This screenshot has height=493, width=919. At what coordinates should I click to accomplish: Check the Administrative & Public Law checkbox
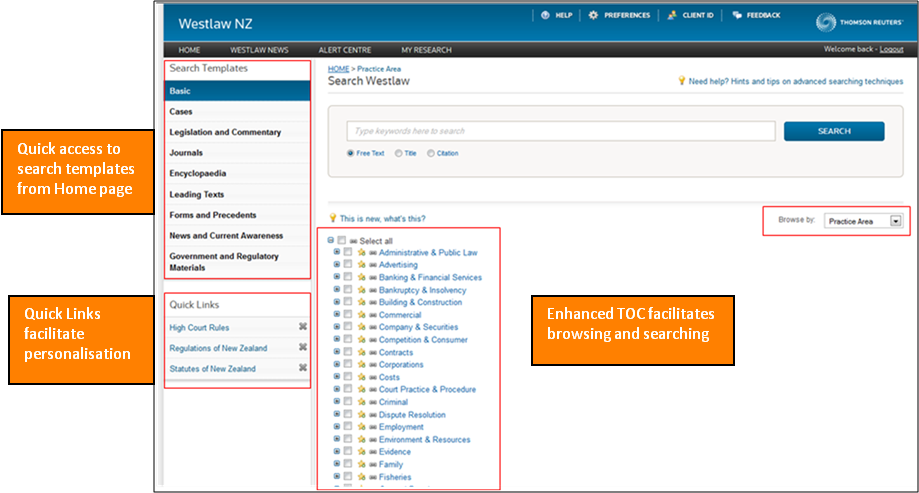click(348, 251)
